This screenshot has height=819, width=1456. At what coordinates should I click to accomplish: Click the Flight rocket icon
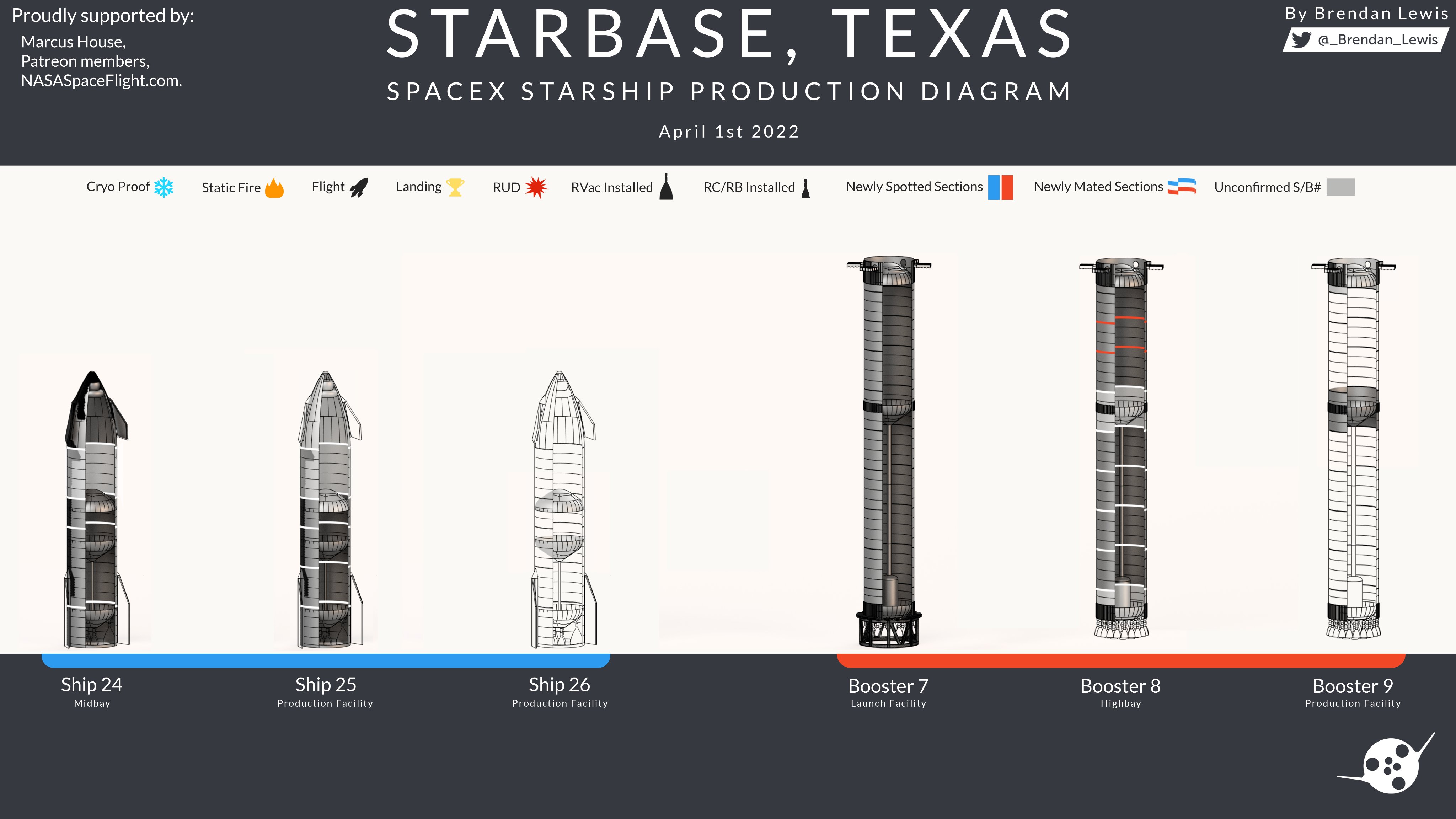tap(359, 187)
